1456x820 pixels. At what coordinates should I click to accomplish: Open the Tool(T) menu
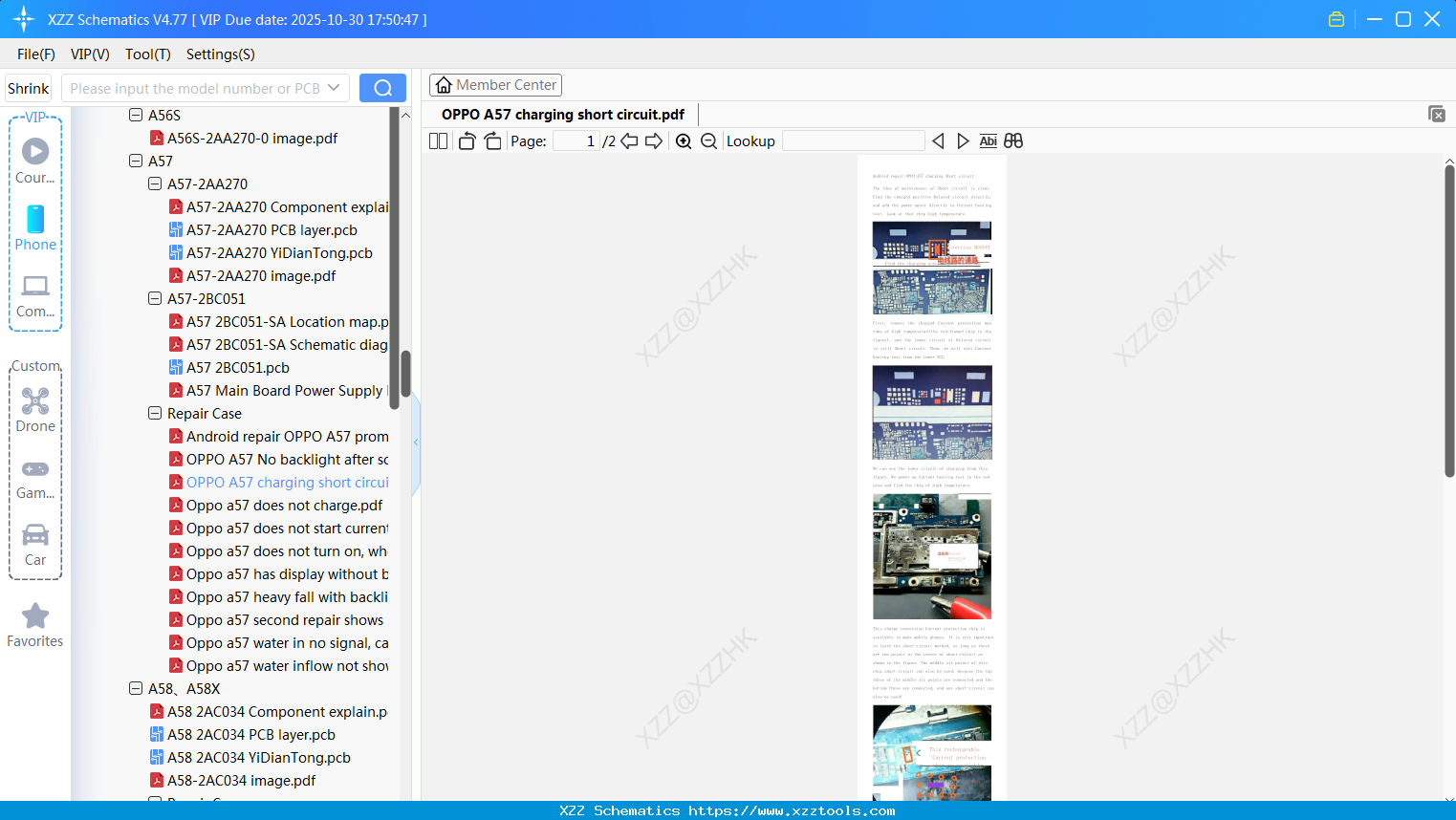(148, 54)
